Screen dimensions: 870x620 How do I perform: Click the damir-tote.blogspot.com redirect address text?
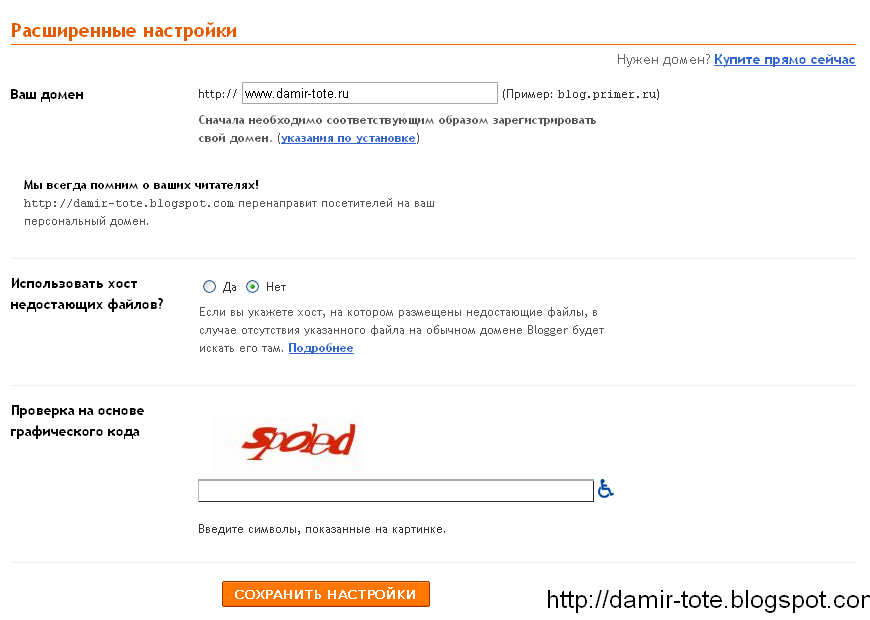(x=129, y=203)
